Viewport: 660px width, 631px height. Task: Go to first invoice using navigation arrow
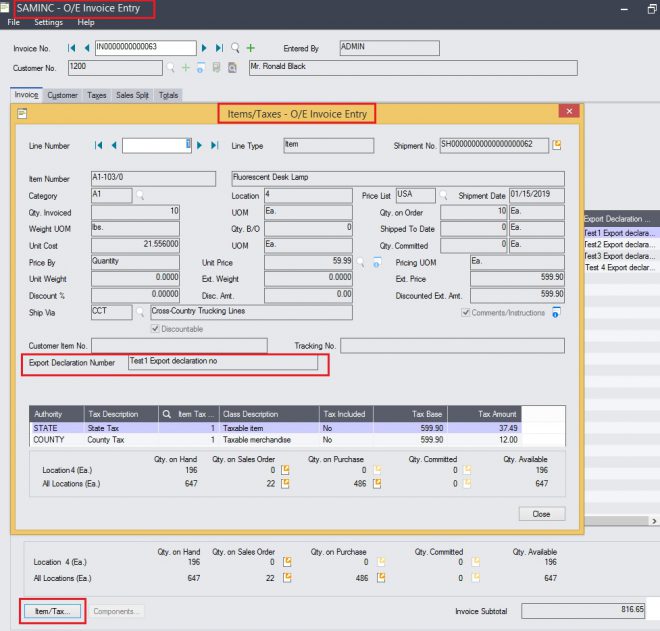(71, 47)
